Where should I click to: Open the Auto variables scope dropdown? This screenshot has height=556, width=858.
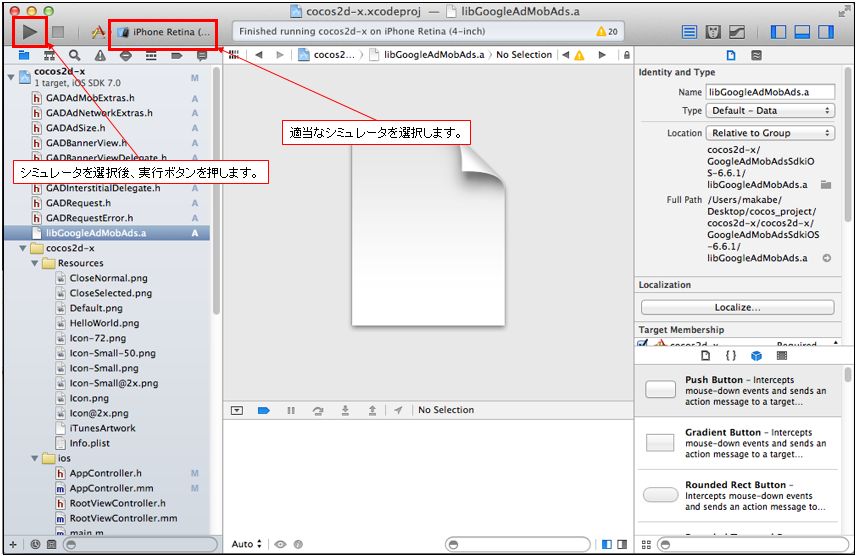pos(246,544)
